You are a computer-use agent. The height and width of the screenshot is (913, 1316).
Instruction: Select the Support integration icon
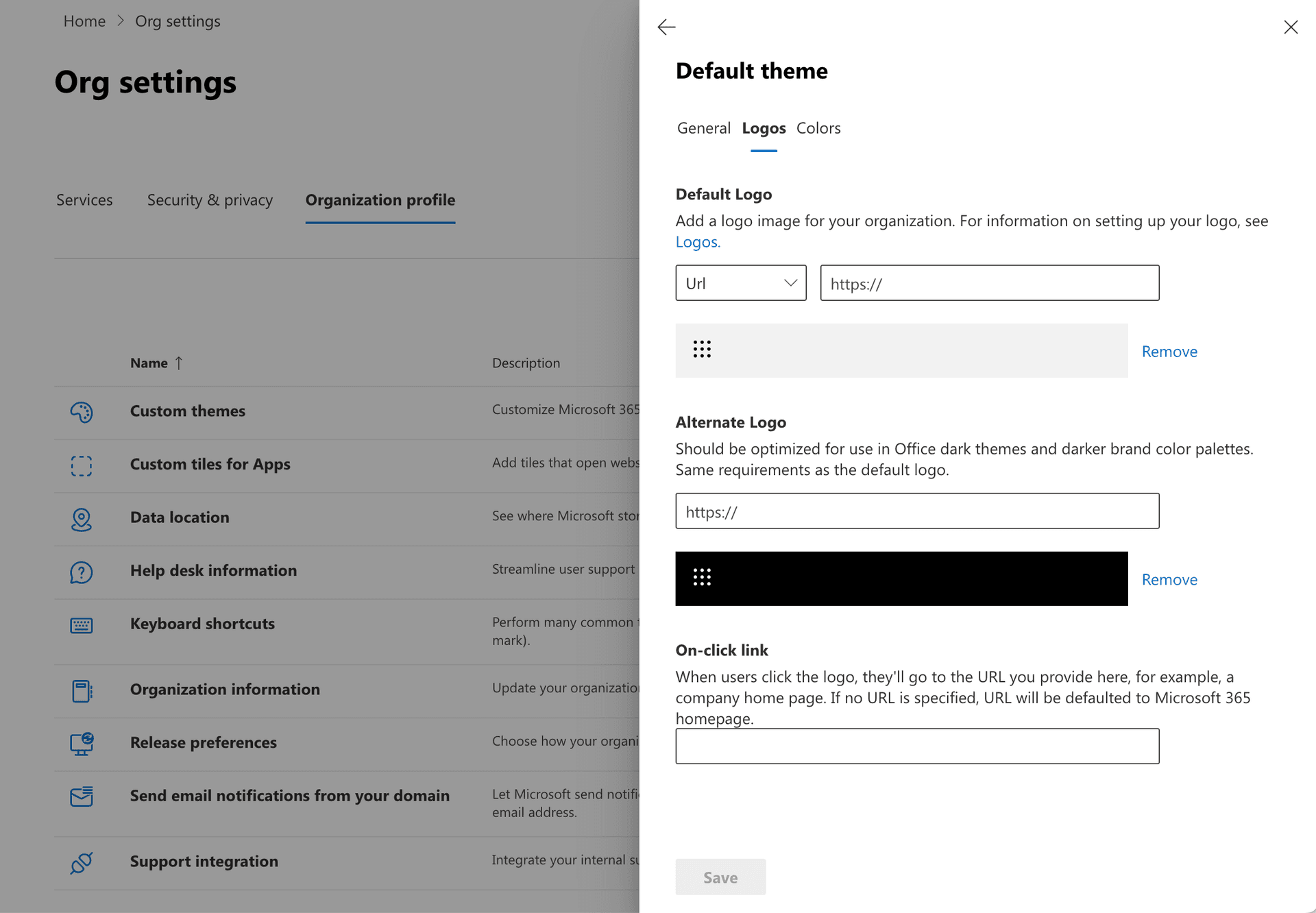(x=81, y=862)
